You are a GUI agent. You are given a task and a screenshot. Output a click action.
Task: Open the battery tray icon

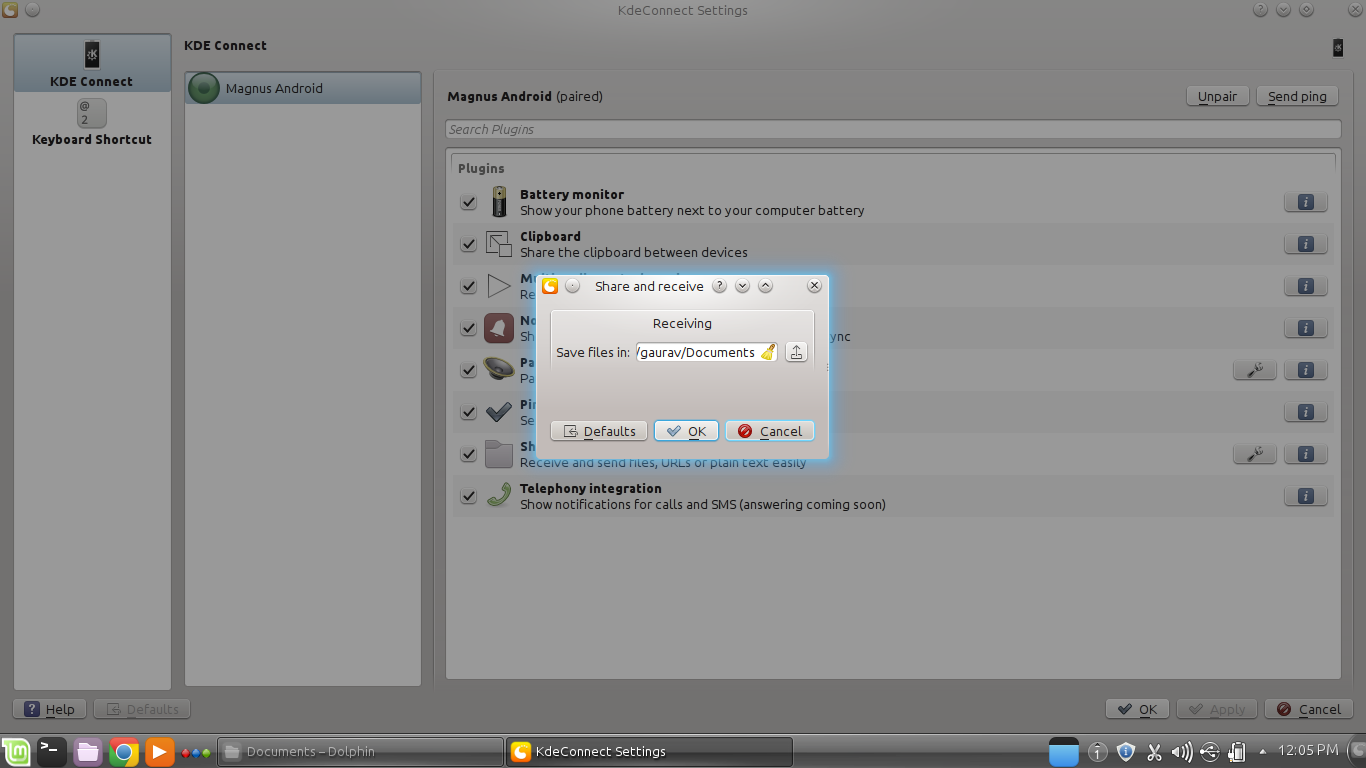[1237, 752]
